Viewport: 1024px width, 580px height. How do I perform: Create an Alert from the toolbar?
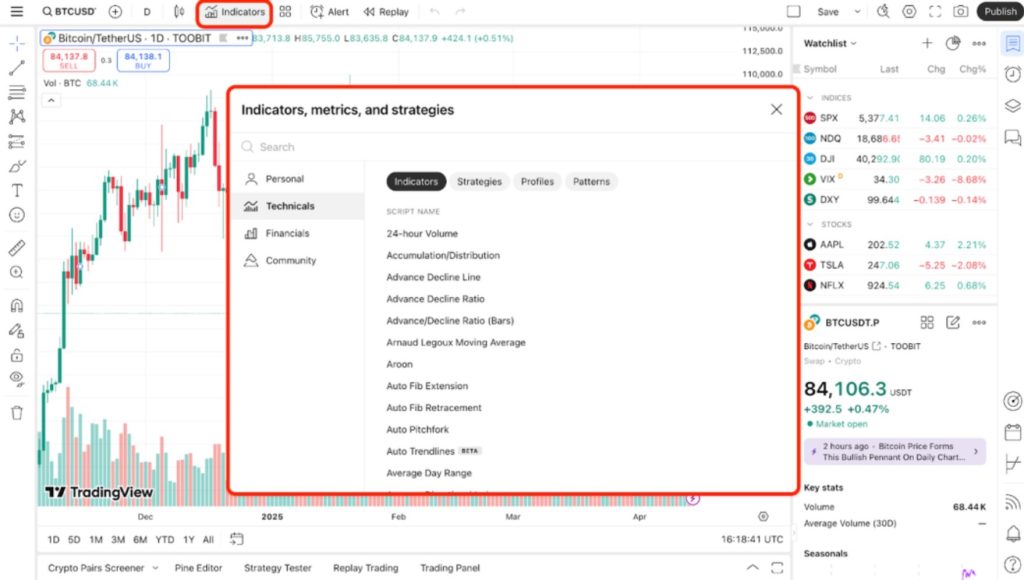tap(329, 12)
